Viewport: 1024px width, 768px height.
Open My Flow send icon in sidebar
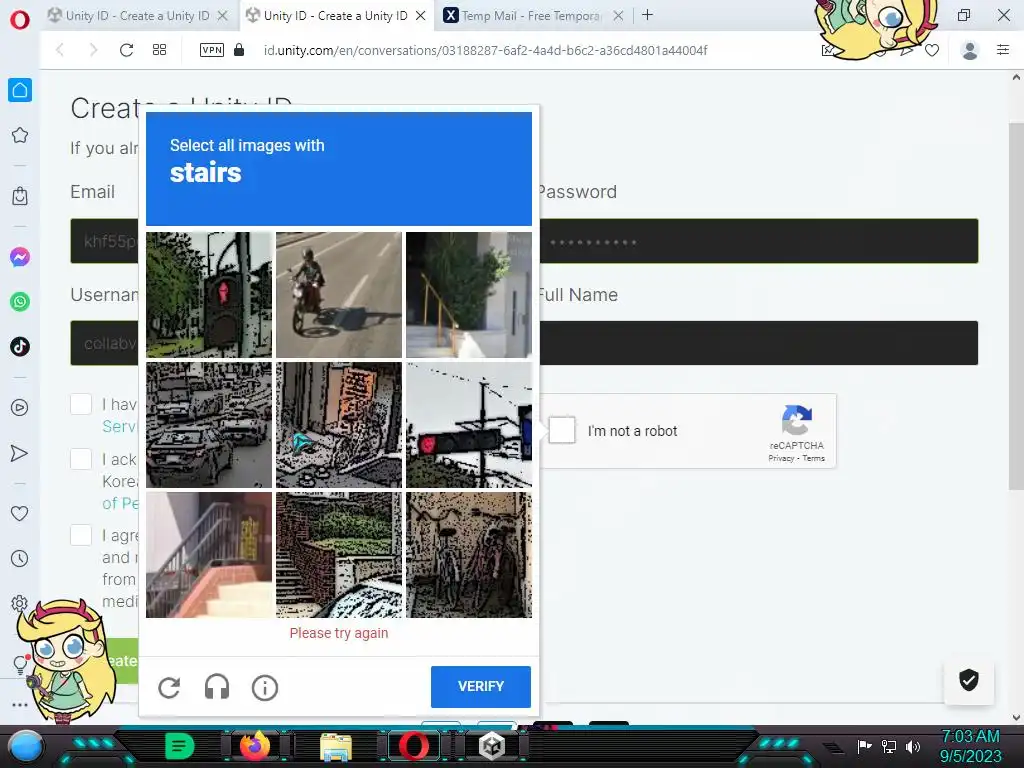coord(20,453)
